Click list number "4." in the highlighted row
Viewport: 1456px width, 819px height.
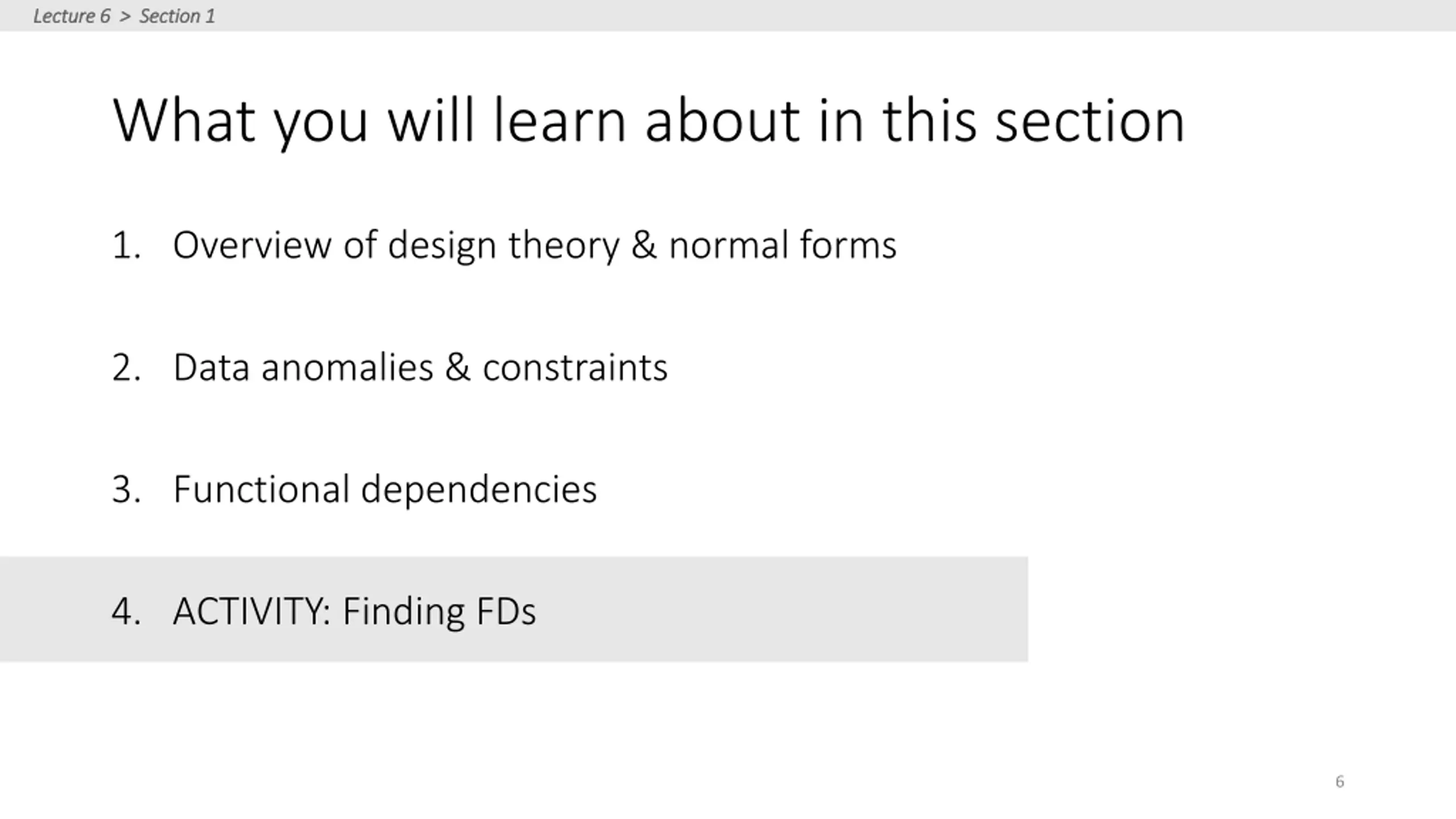[126, 611]
